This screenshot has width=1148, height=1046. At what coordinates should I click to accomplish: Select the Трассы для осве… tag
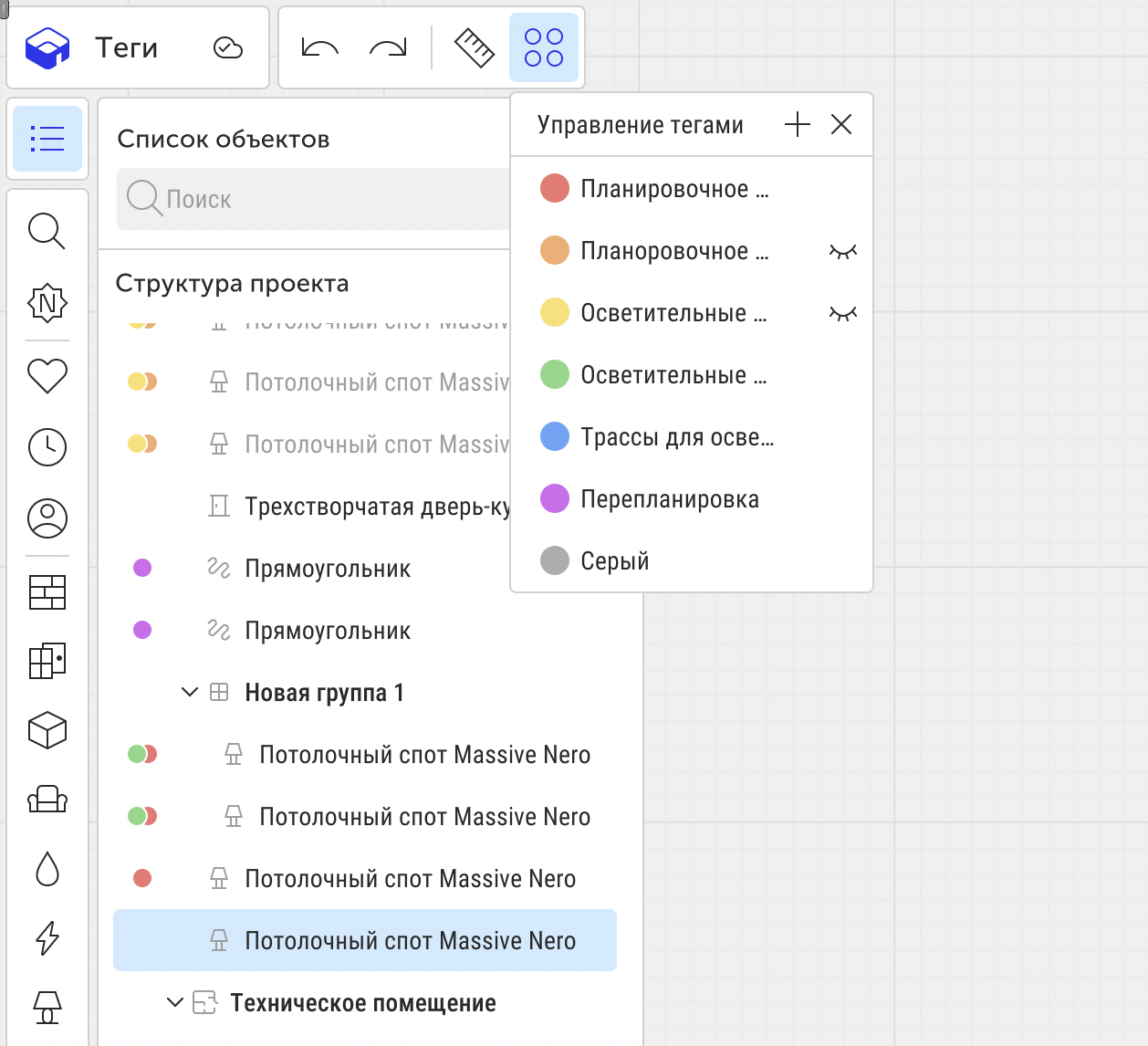(x=676, y=437)
